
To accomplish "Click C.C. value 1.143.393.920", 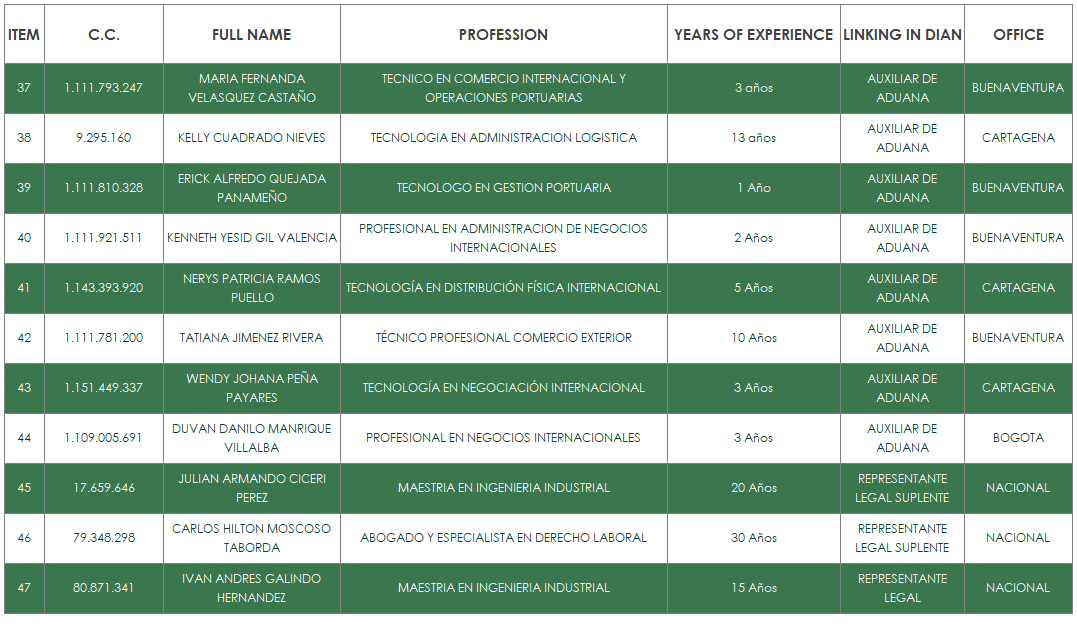I will 104,288.
